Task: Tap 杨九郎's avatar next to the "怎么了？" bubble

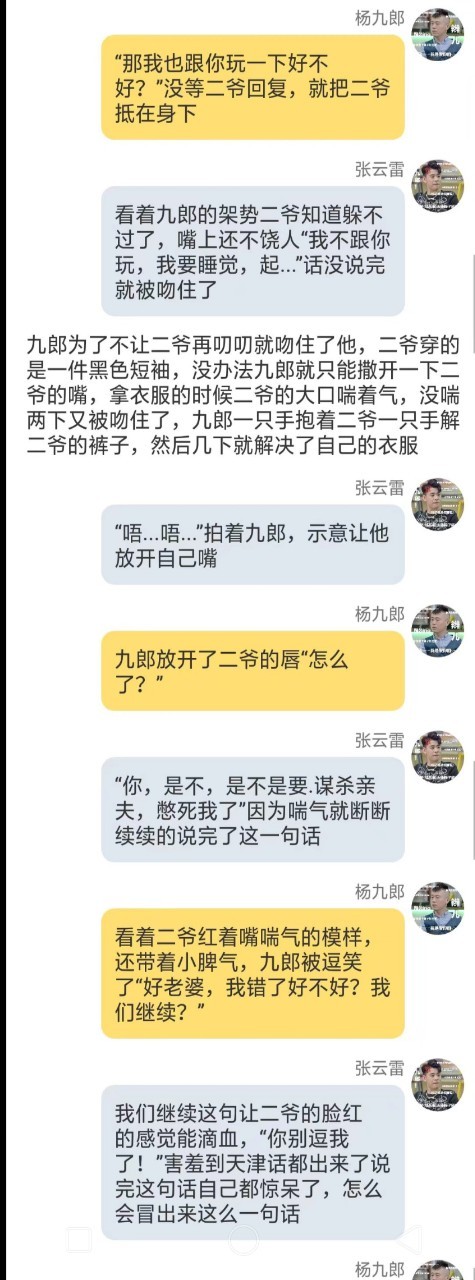Action: pyautogui.click(x=437, y=629)
